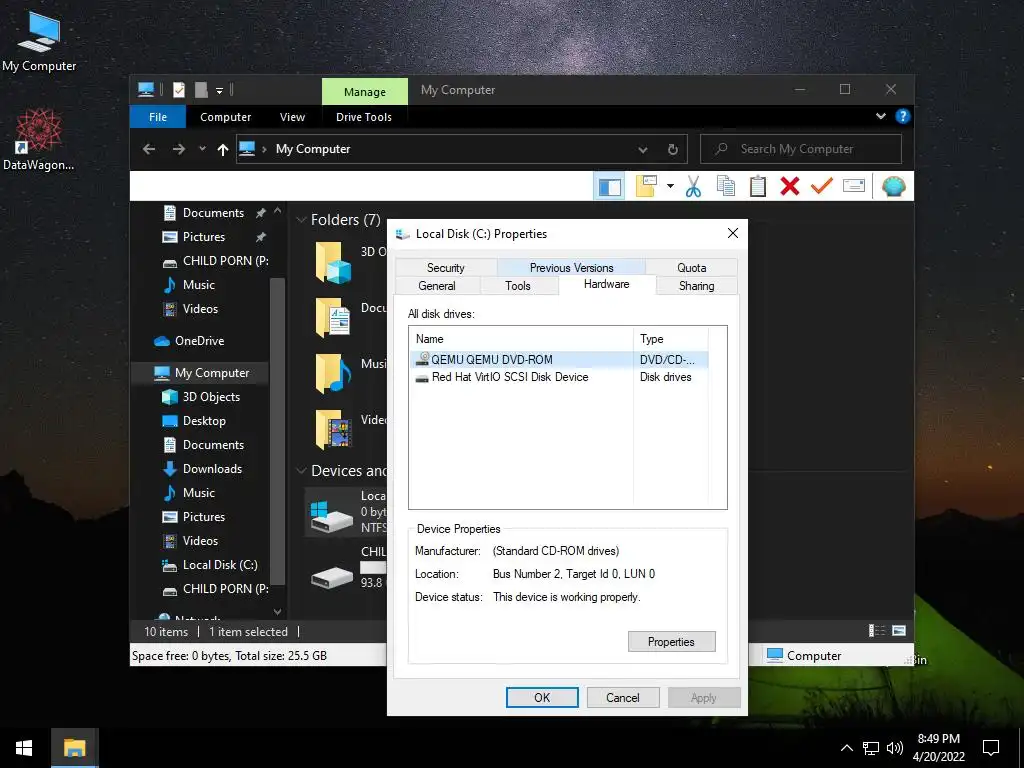Screen dimensions: 1024x768
Task: Select the Videos folder icon in content
Action: coord(334,429)
